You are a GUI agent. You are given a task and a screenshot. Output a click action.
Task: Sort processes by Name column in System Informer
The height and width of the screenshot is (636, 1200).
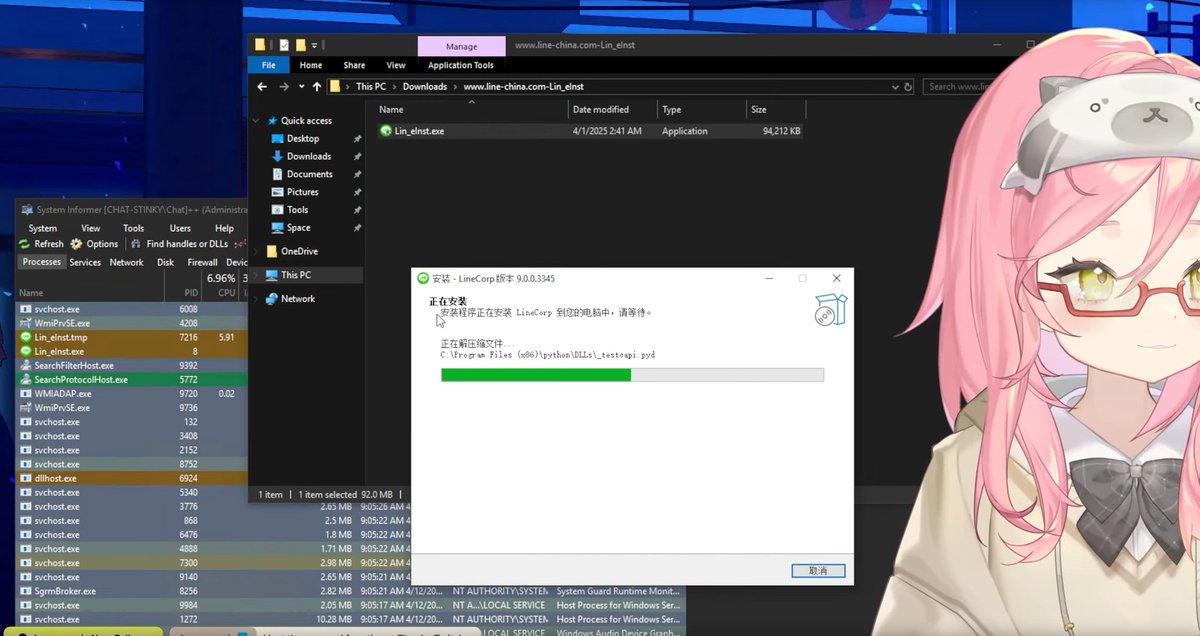[x=31, y=293]
